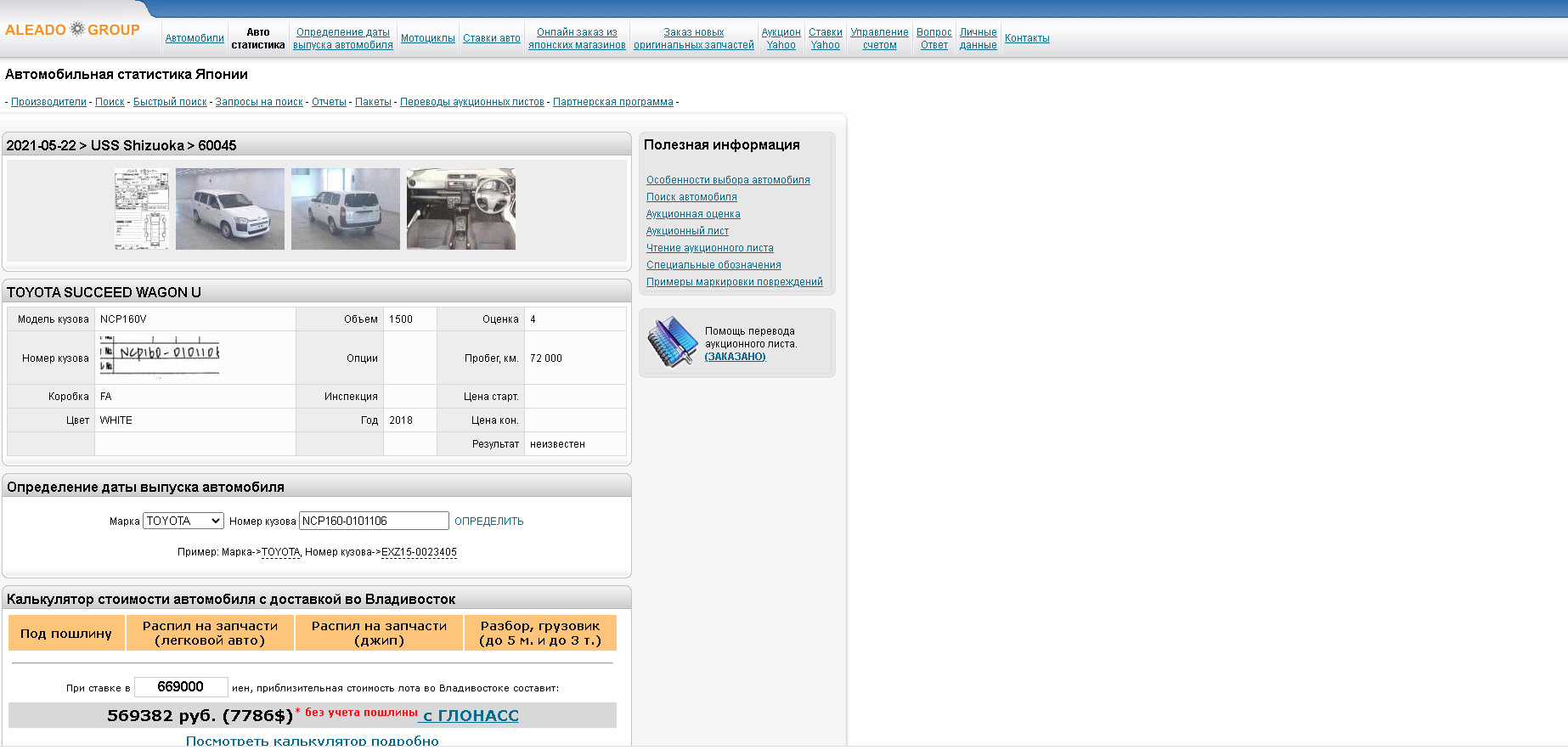Image resolution: width=1568 pixels, height=750 pixels.
Task: Click the color value WHITE
Action: pyautogui.click(x=116, y=420)
